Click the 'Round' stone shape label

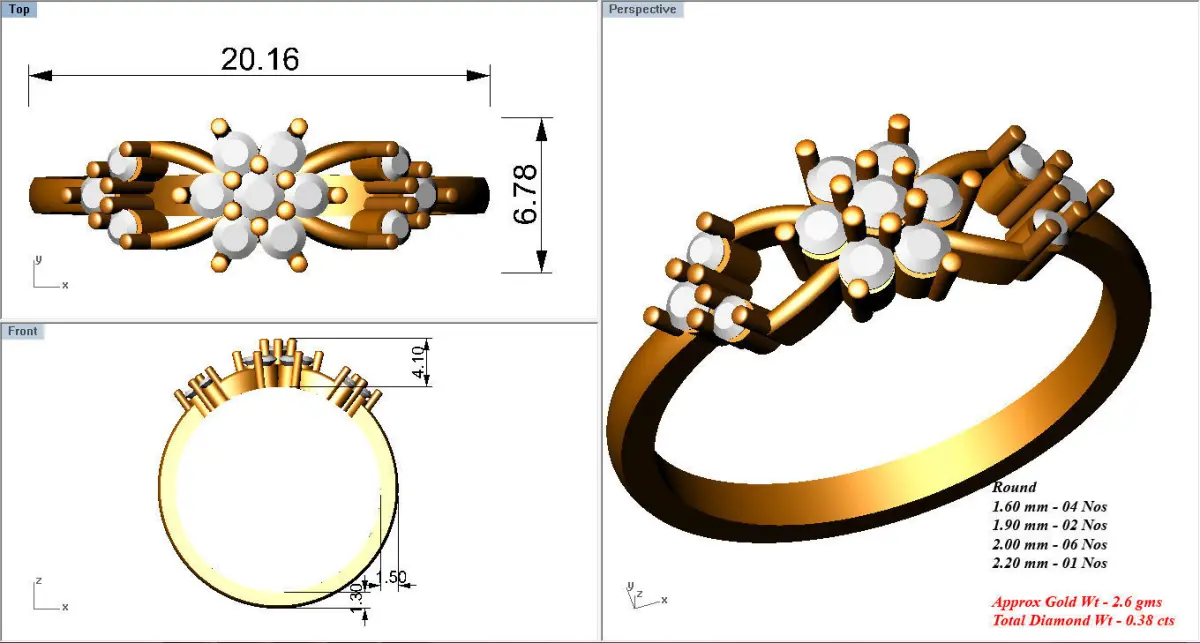(x=1014, y=487)
